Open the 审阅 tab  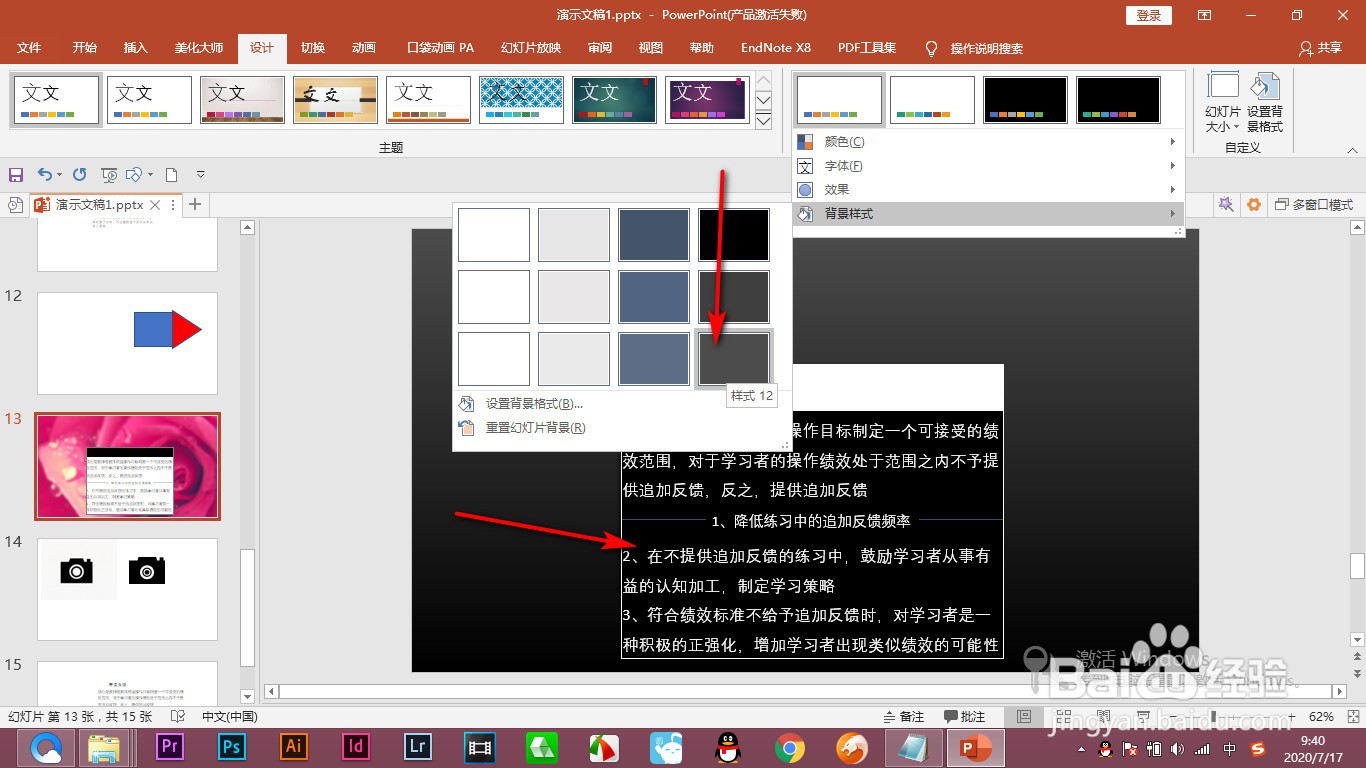[x=600, y=48]
